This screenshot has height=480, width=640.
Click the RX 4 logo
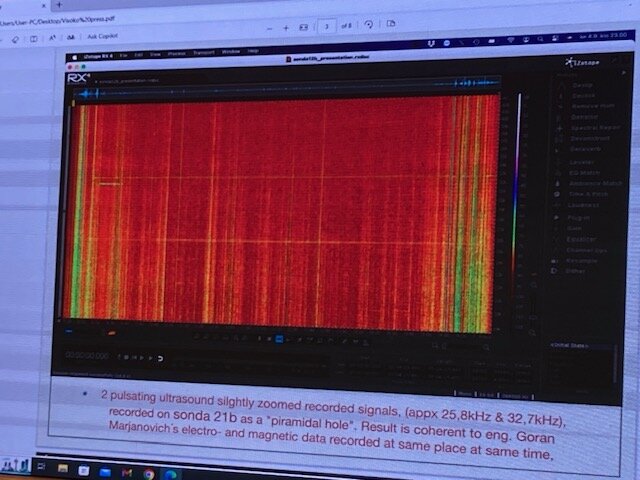tap(78, 78)
